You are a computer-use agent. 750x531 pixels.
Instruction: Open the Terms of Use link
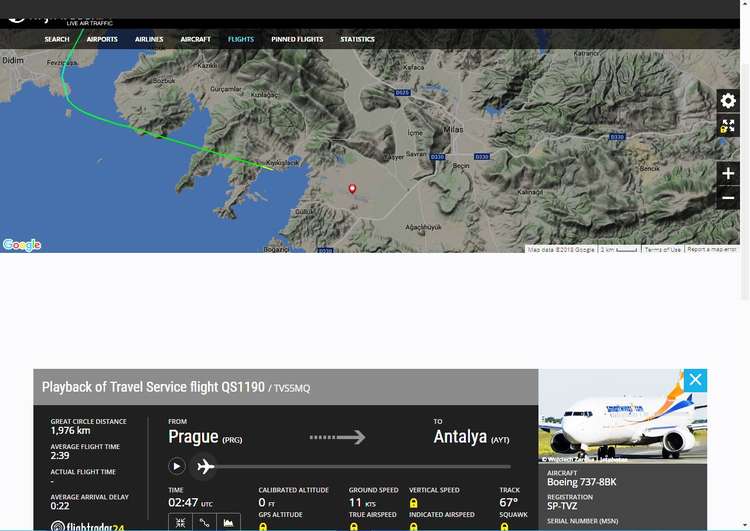click(662, 250)
